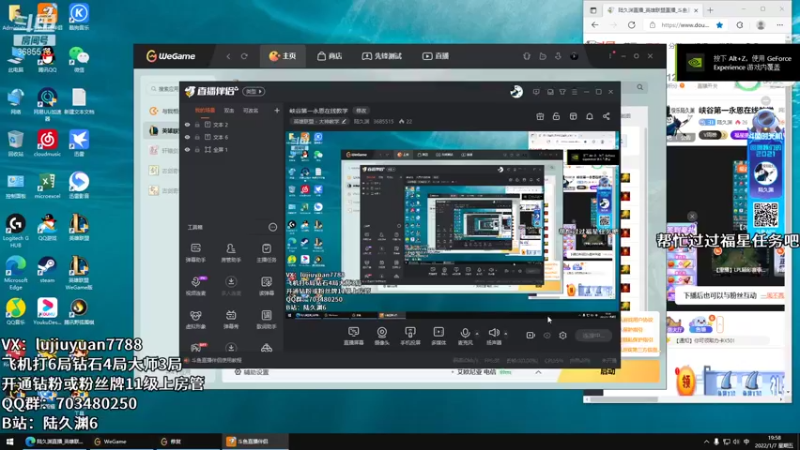
Task: Open the 读弹幕 tool
Action: [x=266, y=286]
